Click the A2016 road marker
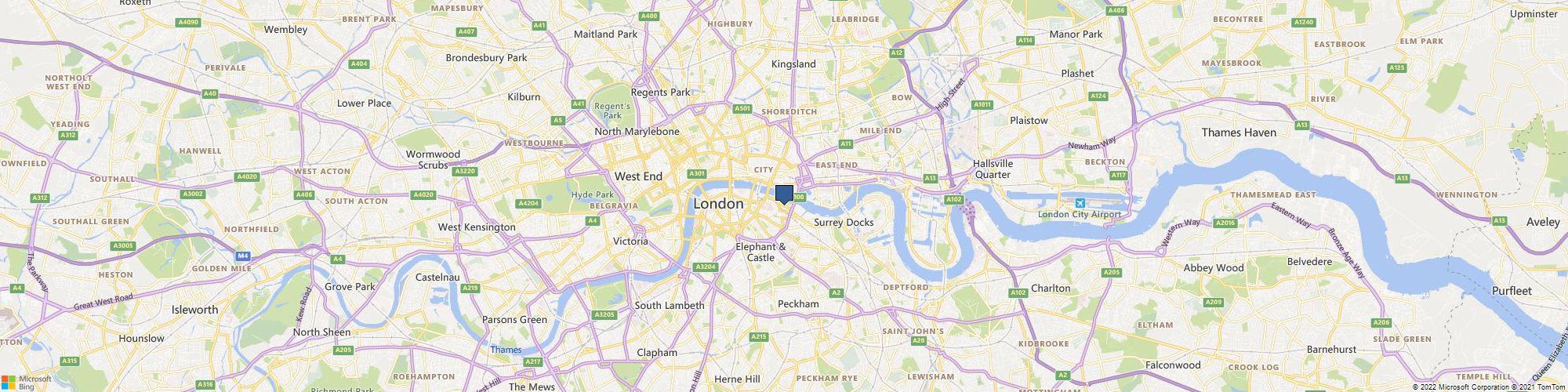1568x392 pixels. 1225,223
